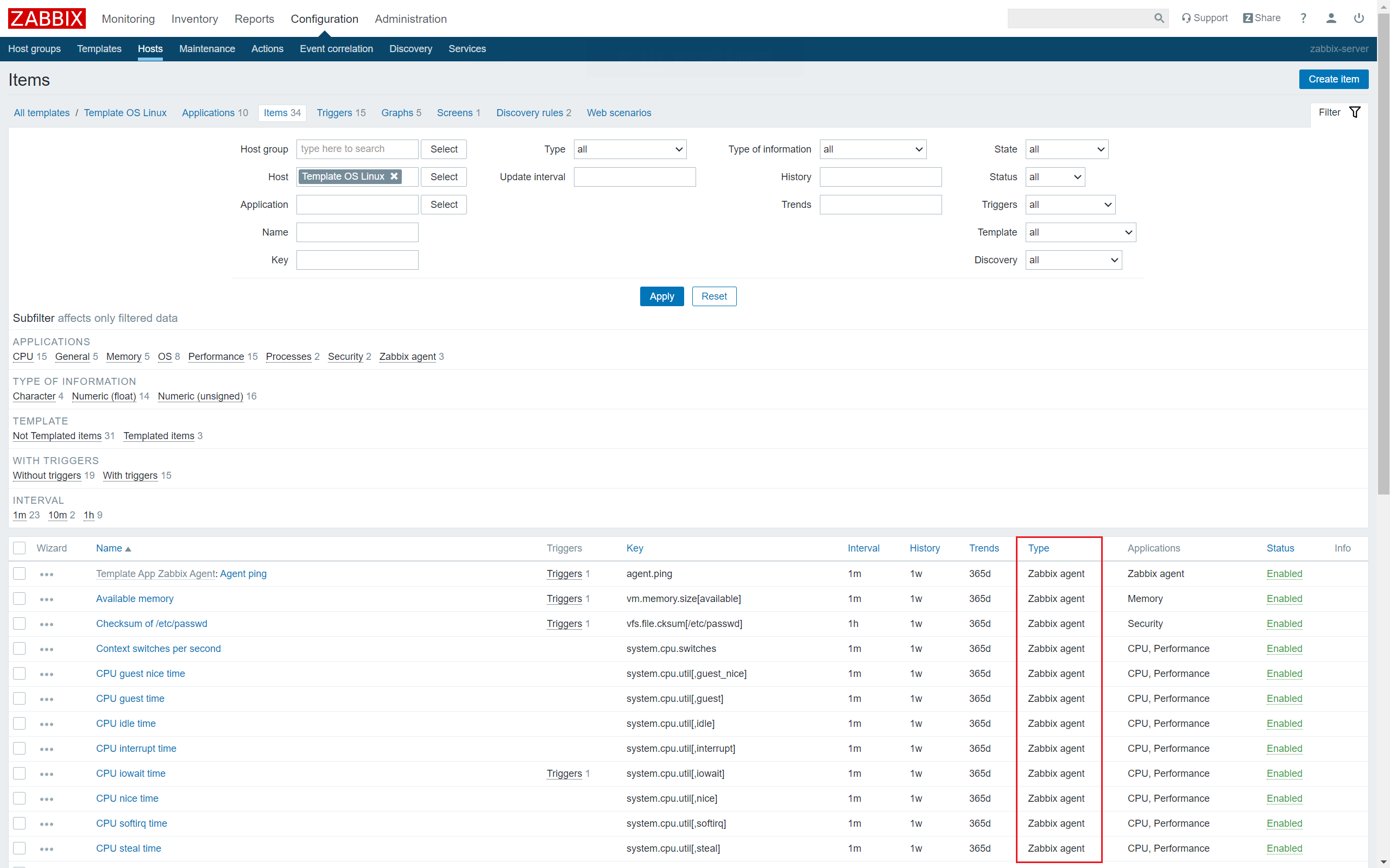Open the Monitoring menu
1390x868 pixels.
click(128, 19)
